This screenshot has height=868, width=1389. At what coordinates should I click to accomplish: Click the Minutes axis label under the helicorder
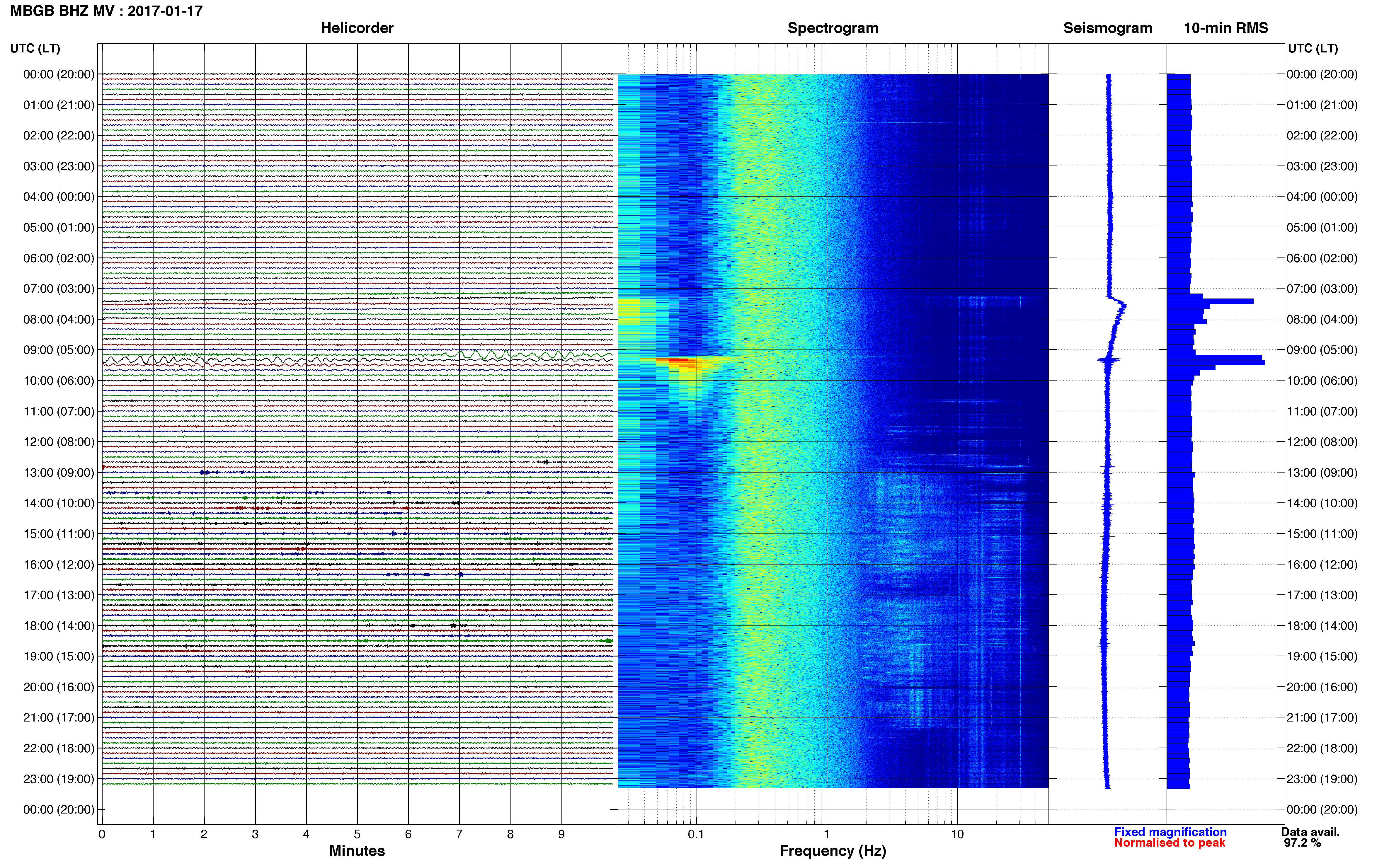[357, 851]
